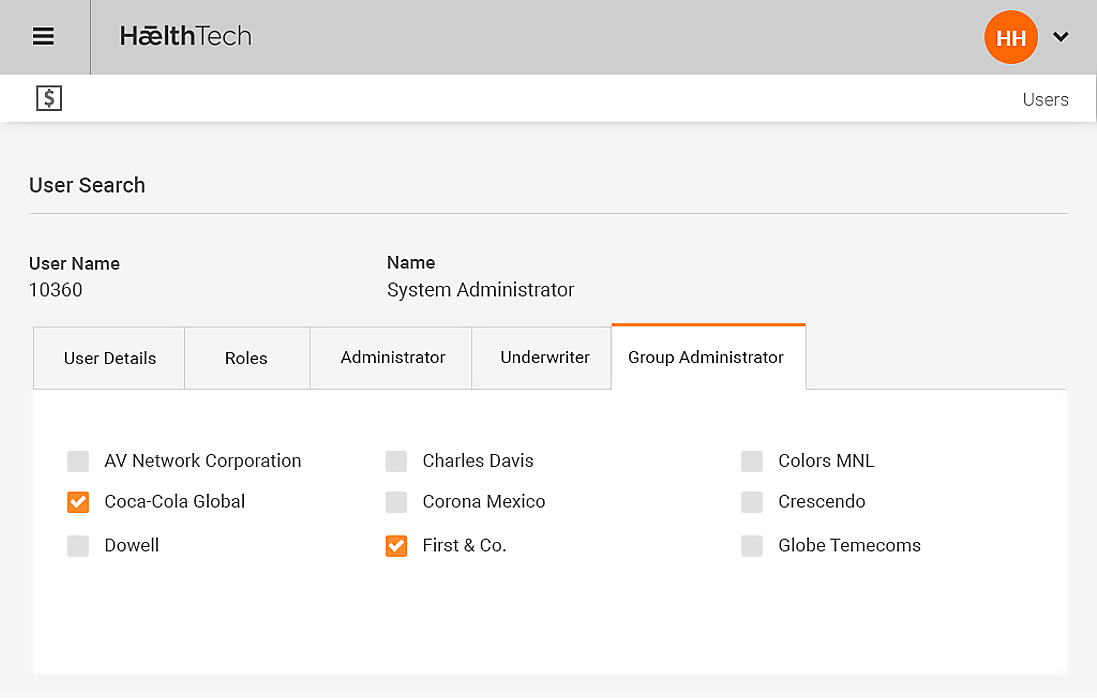Select the Administrator tab
Image resolution: width=1097 pixels, height=700 pixels.
pyautogui.click(x=392, y=357)
